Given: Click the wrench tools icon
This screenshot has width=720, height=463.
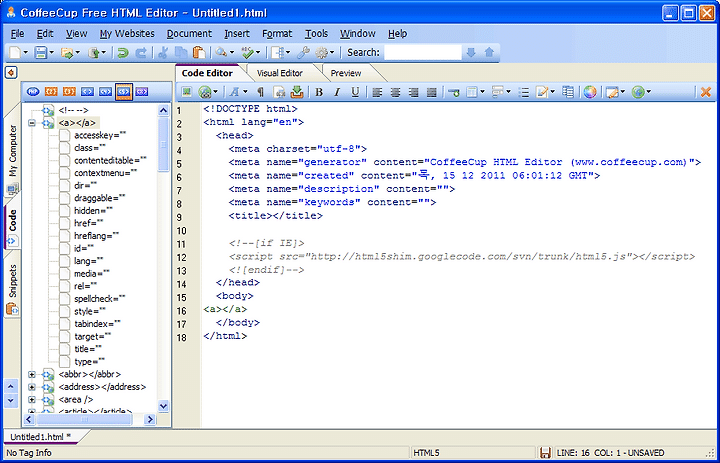Looking at the screenshot, I should (x=303, y=53).
